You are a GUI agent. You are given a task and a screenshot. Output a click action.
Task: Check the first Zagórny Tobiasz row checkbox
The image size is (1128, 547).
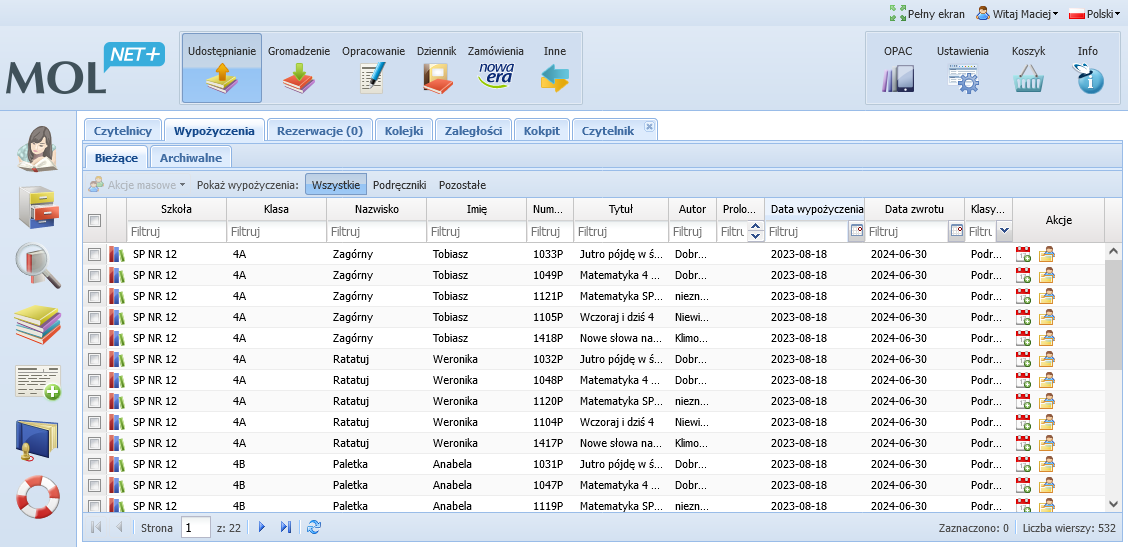[94, 254]
